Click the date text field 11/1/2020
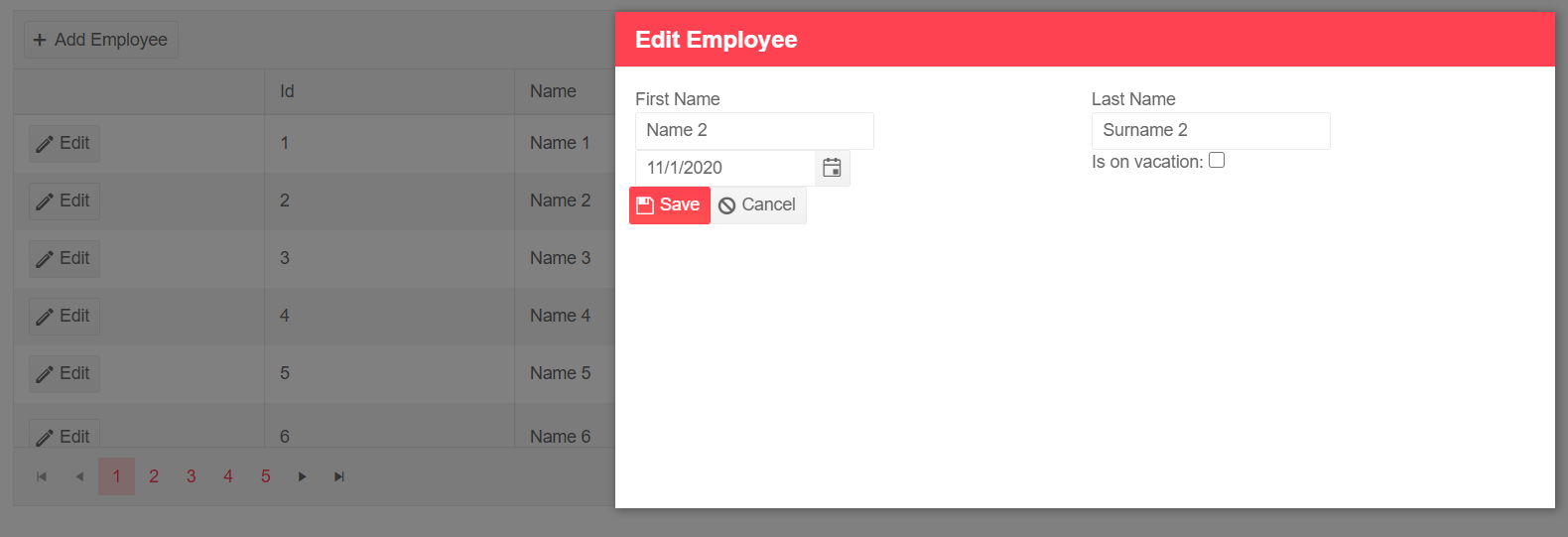Screen dimensions: 1568x537 [x=725, y=168]
